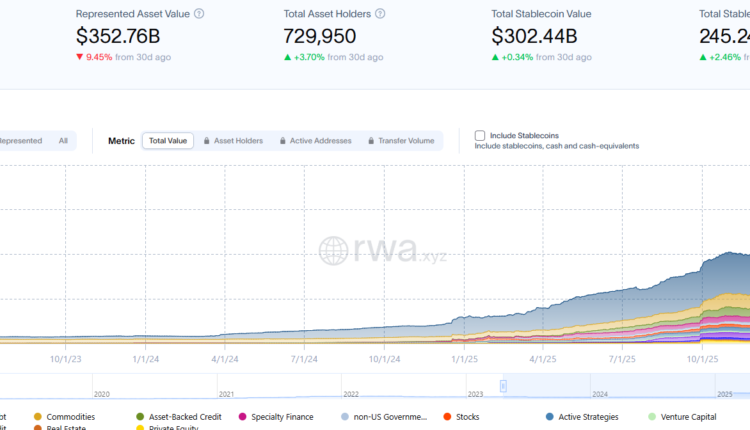Click lock icon on Asset Holders metric
This screenshot has width=750, height=430.
(x=206, y=141)
